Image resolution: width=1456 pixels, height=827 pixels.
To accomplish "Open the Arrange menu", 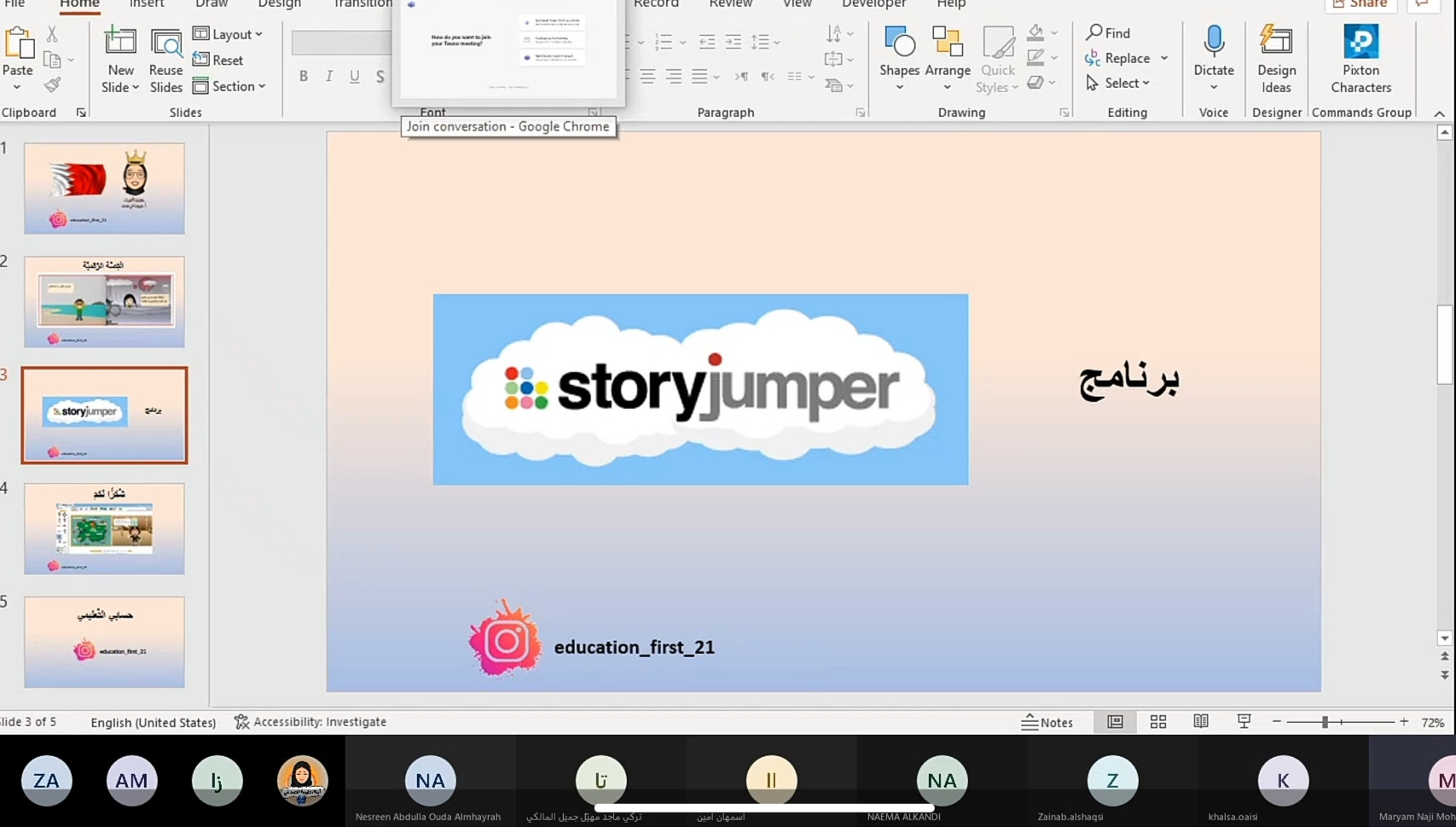I will click(948, 60).
